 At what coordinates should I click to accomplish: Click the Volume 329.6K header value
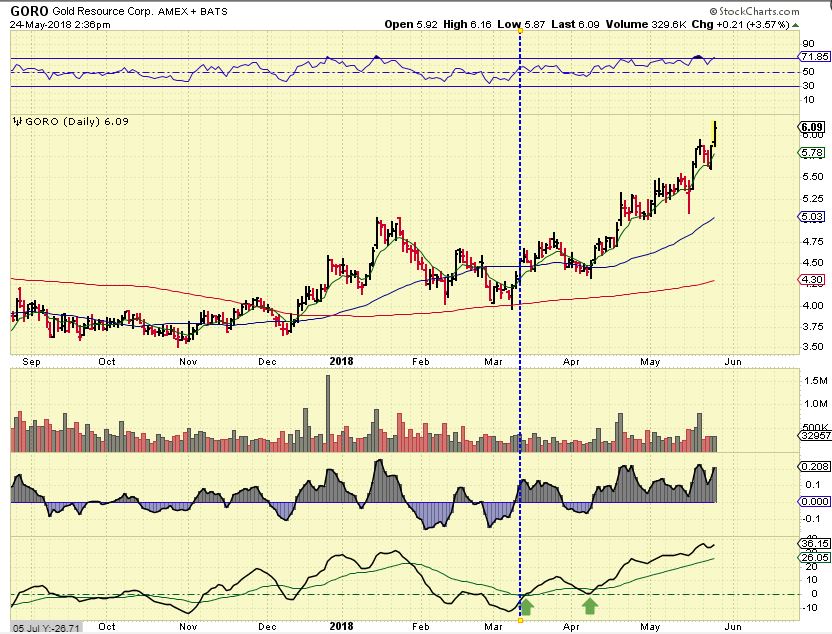646,24
